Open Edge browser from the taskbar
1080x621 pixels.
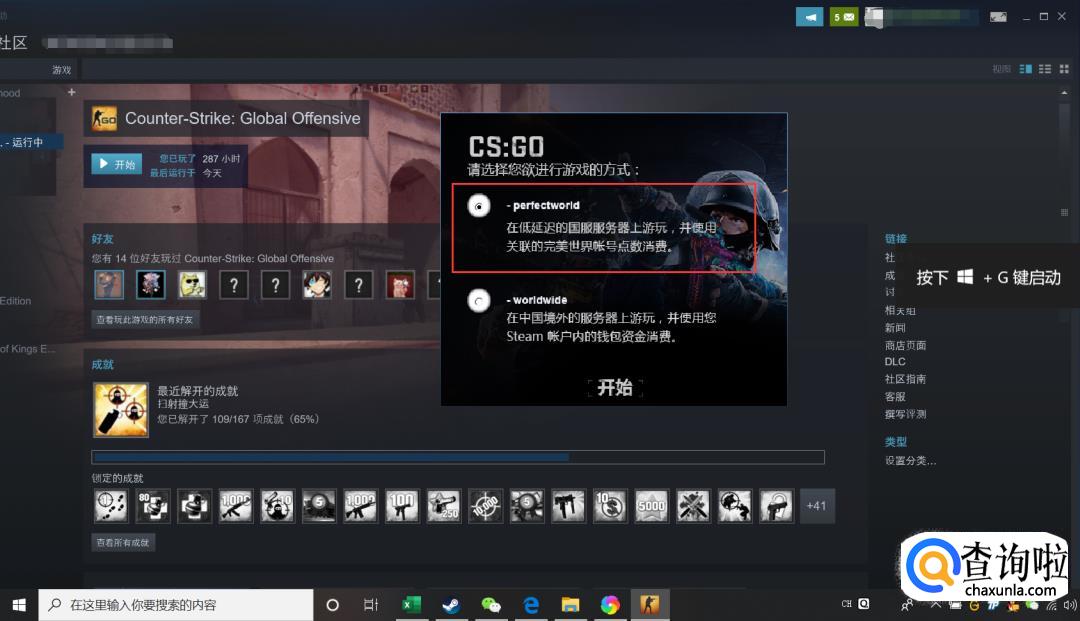point(531,605)
